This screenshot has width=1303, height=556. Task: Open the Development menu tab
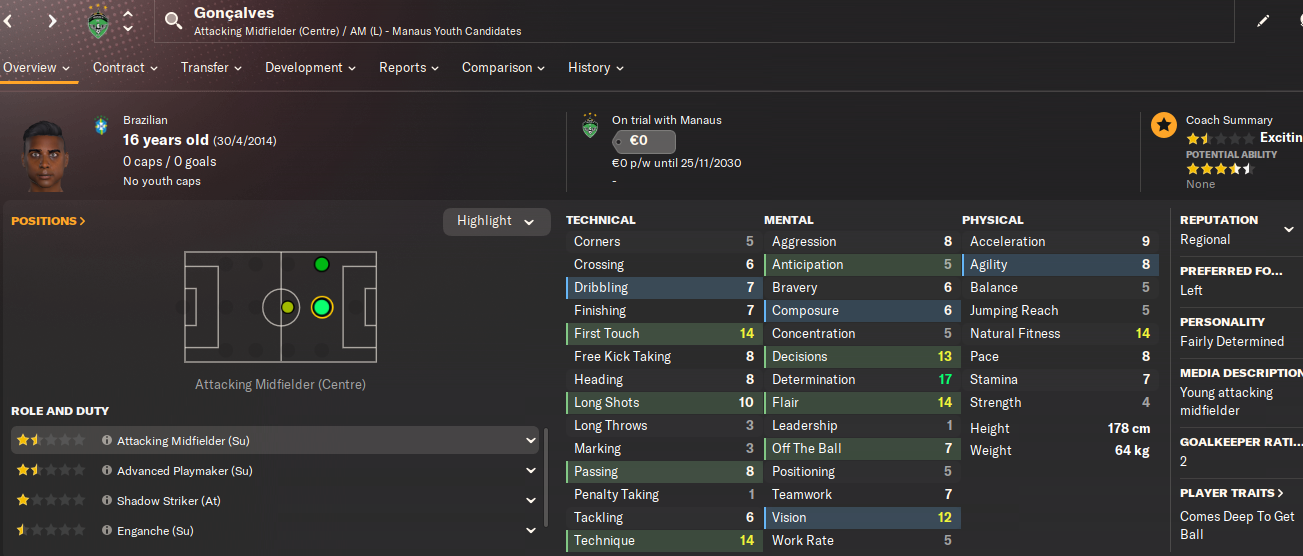coord(311,68)
